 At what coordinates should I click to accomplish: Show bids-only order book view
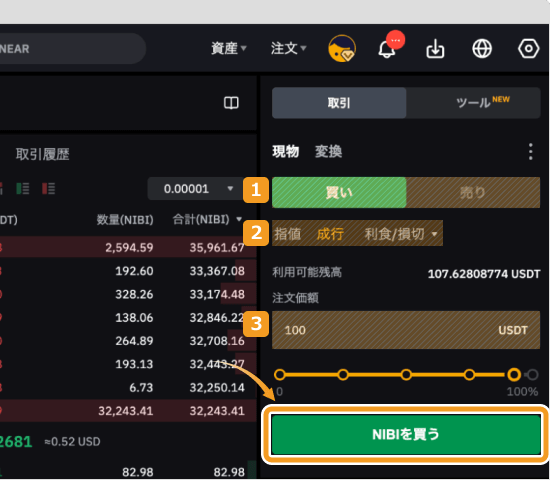23,188
